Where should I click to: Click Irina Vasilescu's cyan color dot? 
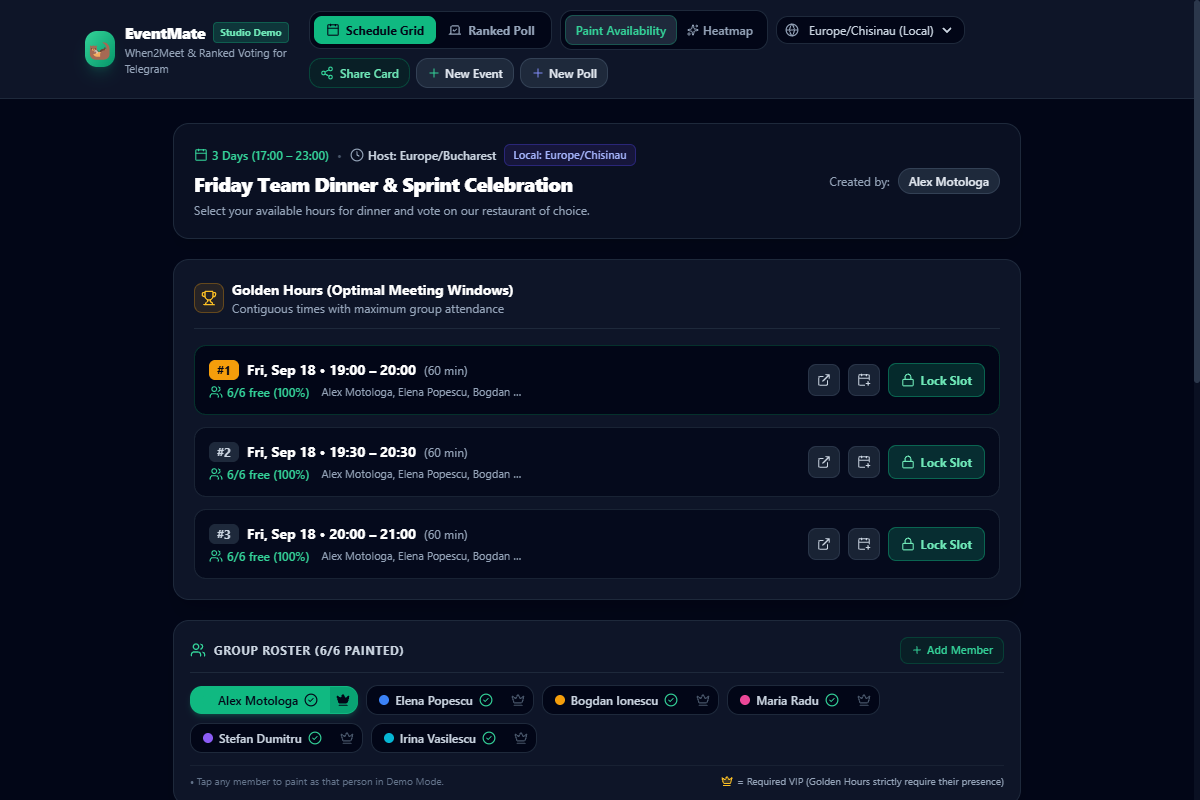tap(389, 738)
